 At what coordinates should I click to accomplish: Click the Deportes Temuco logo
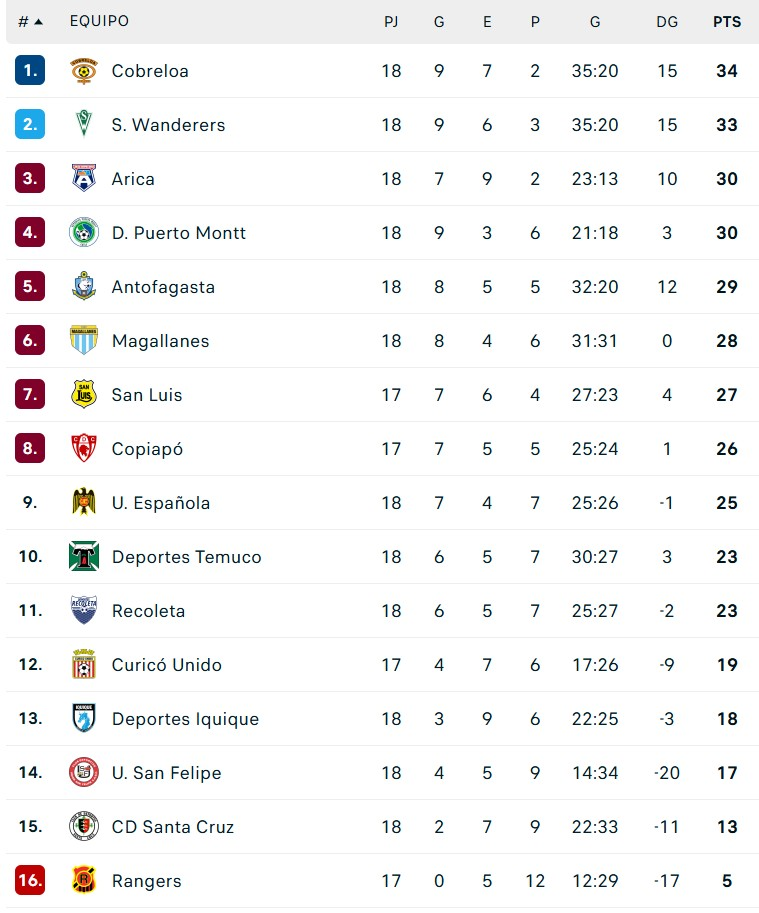(x=84, y=556)
